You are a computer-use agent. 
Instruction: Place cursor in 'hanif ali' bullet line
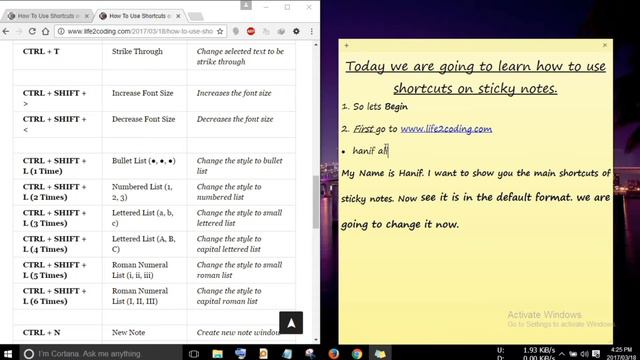(370, 151)
